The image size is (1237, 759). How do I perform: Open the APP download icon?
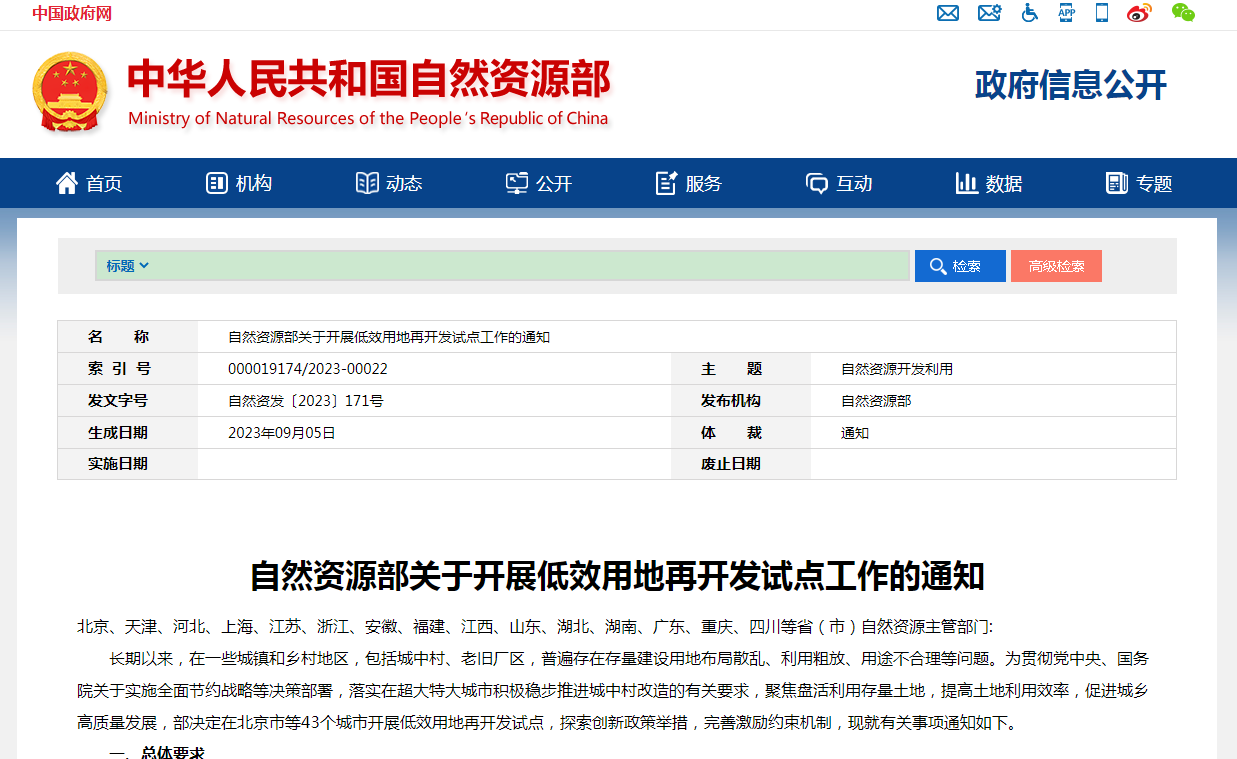click(1066, 13)
